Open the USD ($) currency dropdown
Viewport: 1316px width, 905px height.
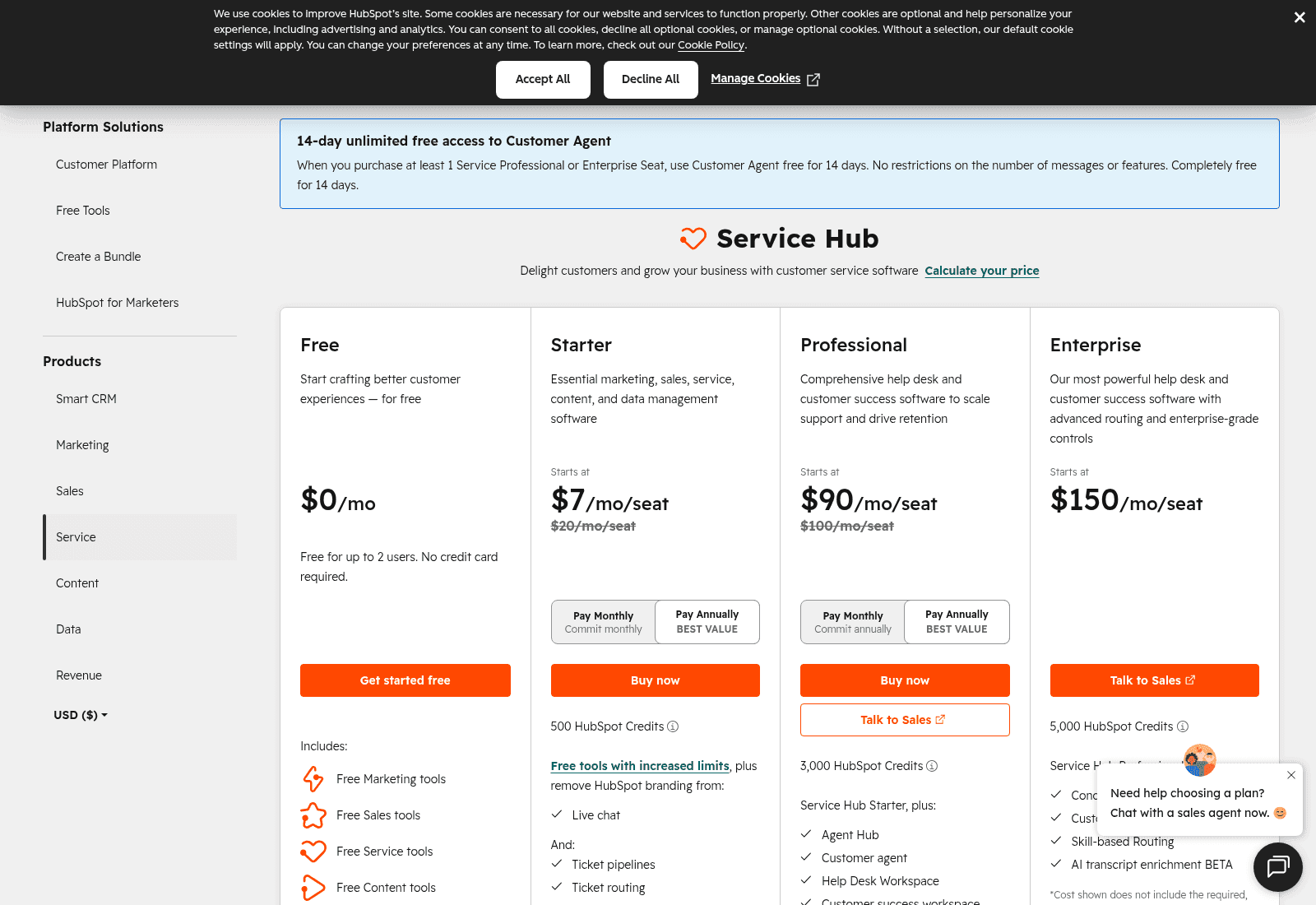[x=81, y=715]
